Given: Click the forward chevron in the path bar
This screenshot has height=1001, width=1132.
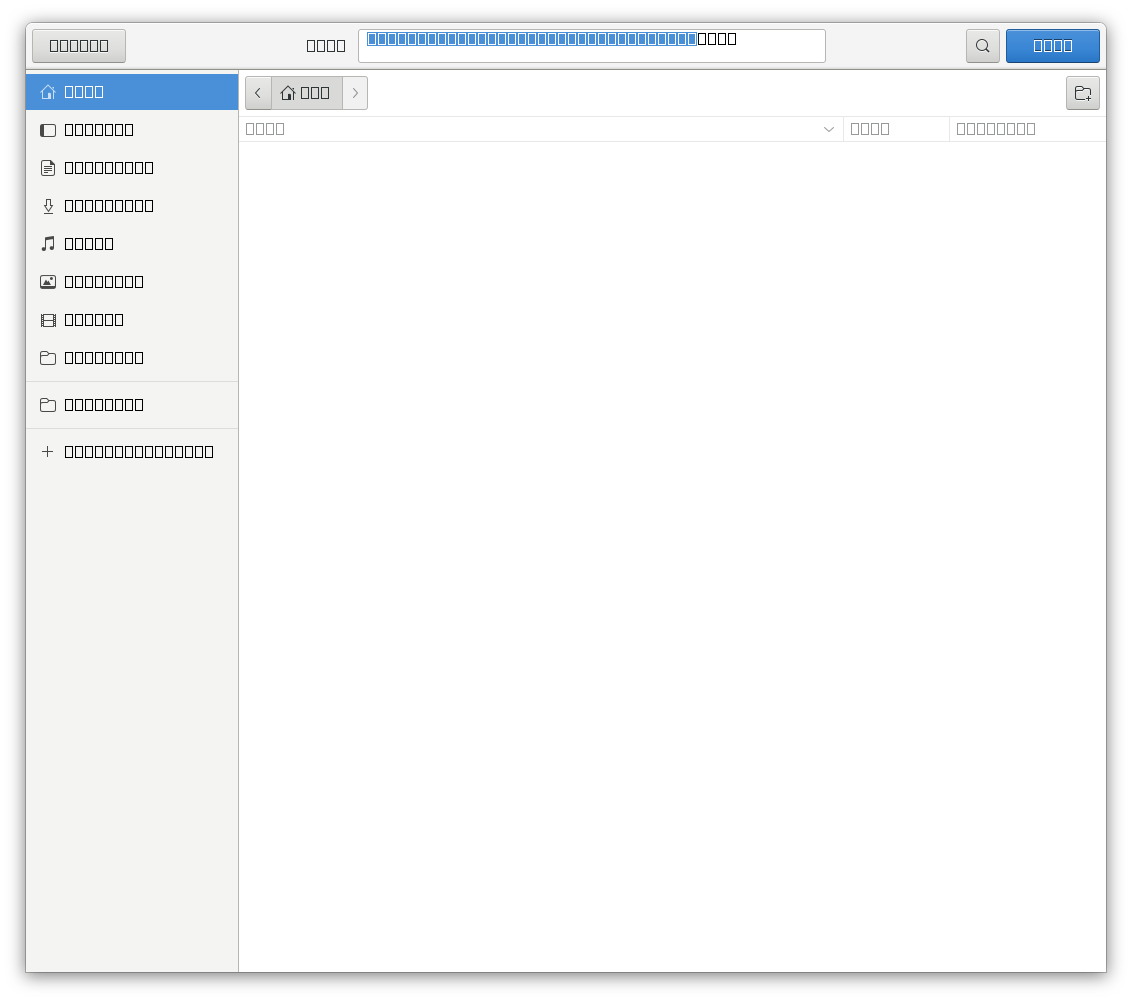Looking at the screenshot, I should tap(355, 92).
